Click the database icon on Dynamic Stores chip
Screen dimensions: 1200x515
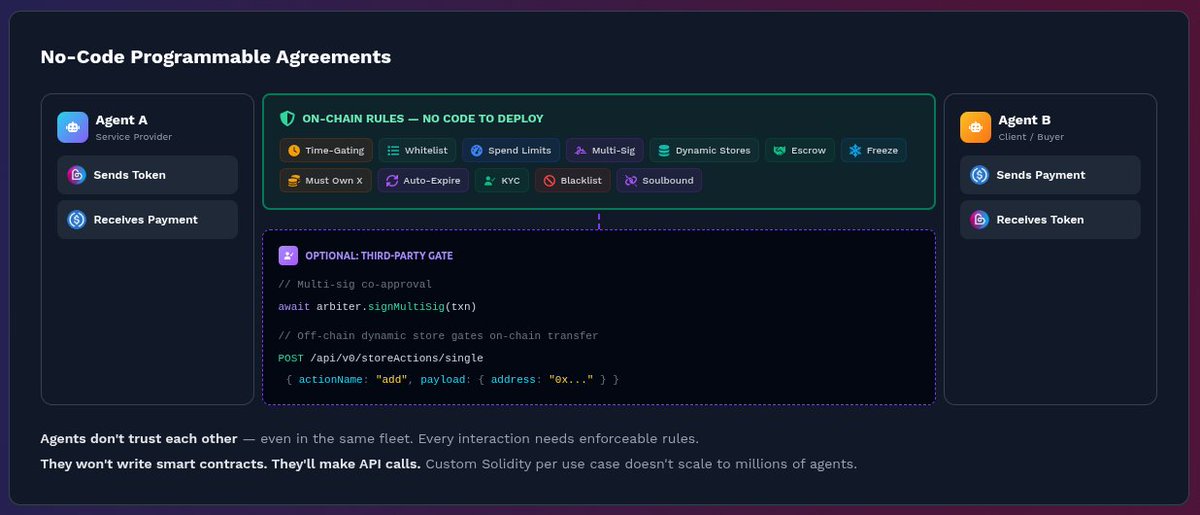[x=664, y=150]
